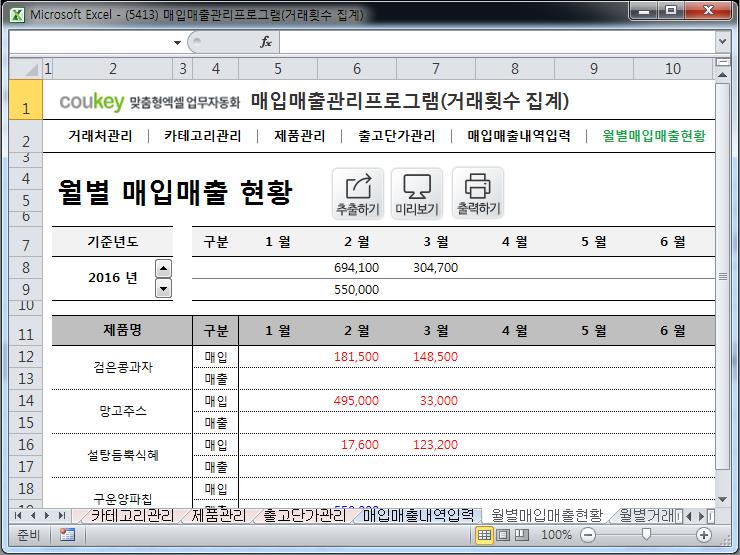Click the 망고주스 product name cell
This screenshot has width=740, height=555.
point(123,411)
